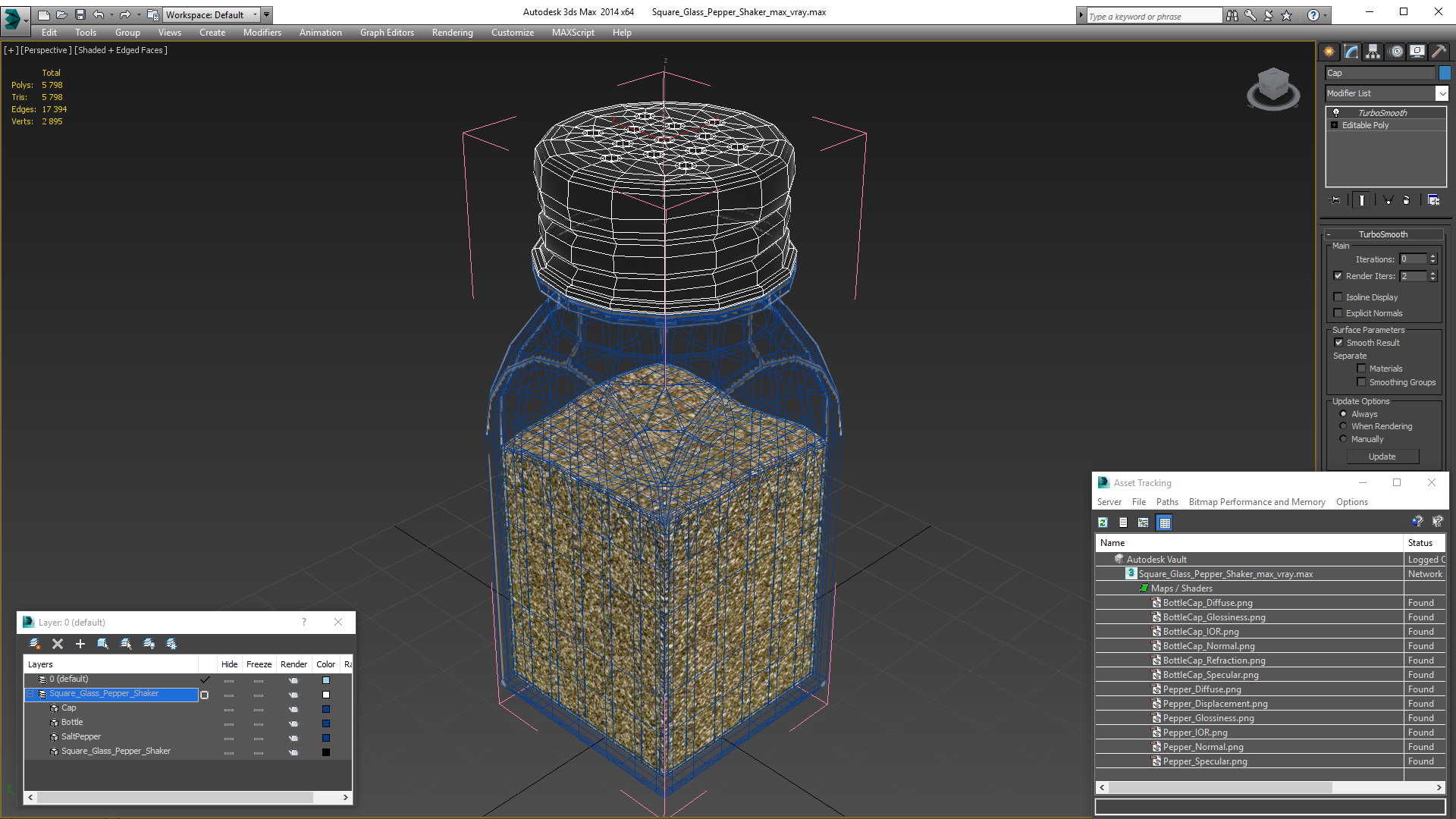The width and height of the screenshot is (1456, 819).
Task: Click Name column header in Asset Tracking
Action: (1249, 543)
